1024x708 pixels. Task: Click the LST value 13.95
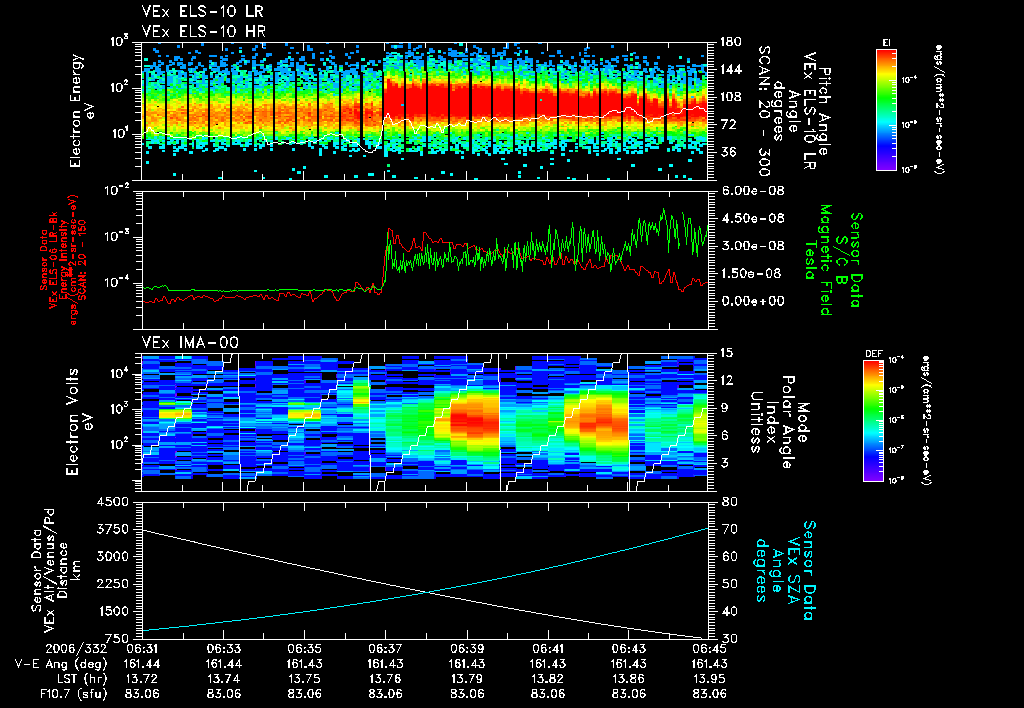[709, 679]
